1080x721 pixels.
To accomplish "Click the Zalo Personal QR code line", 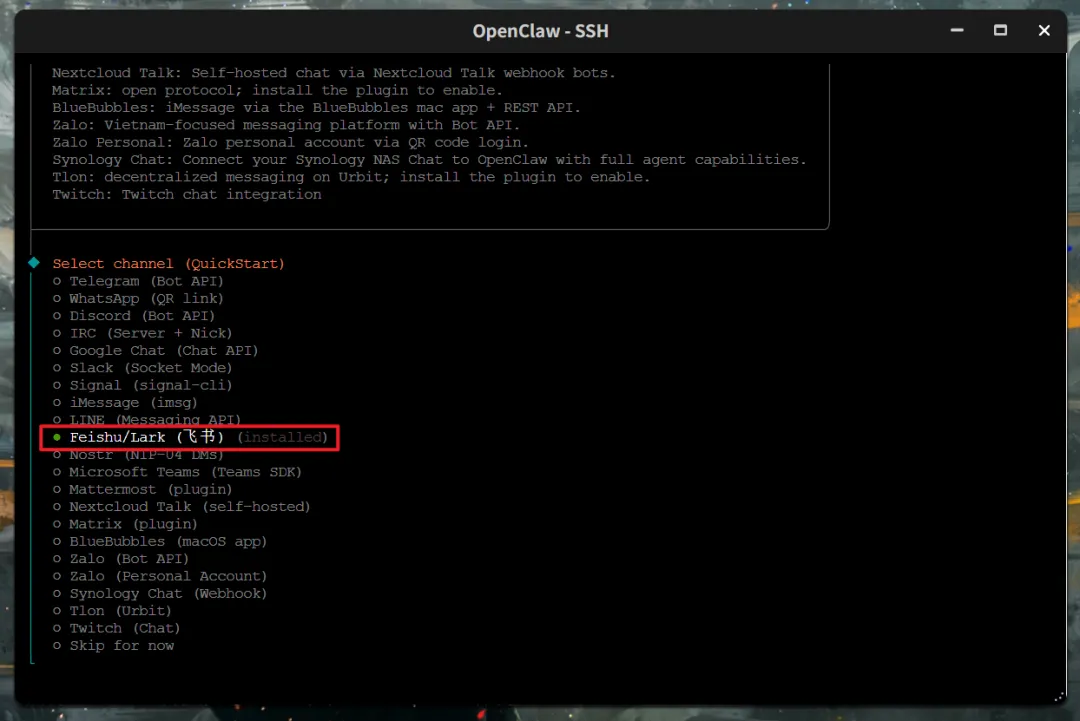I will [291, 142].
